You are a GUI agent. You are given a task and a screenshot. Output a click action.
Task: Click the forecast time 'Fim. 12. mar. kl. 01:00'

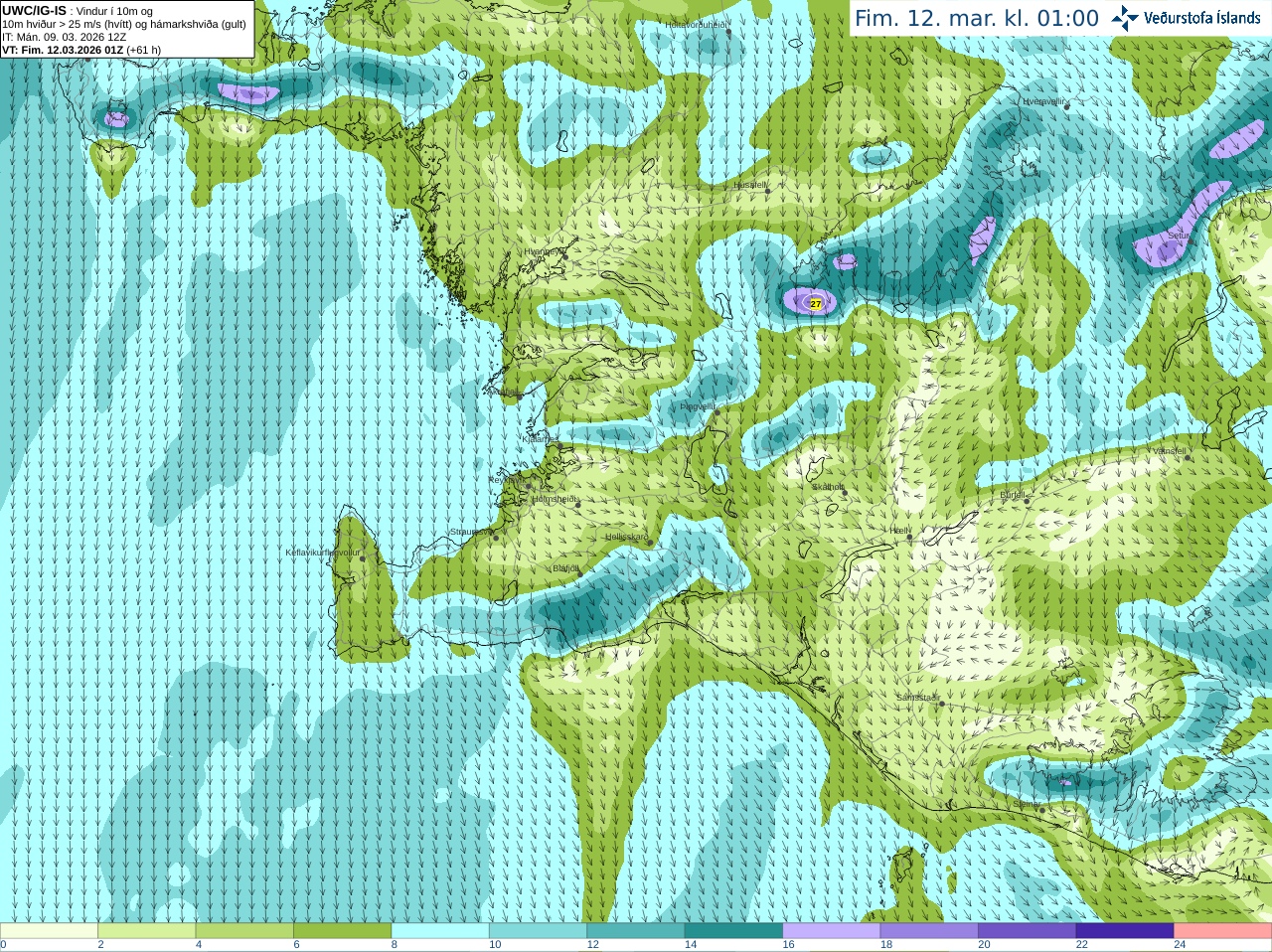[x=977, y=18]
